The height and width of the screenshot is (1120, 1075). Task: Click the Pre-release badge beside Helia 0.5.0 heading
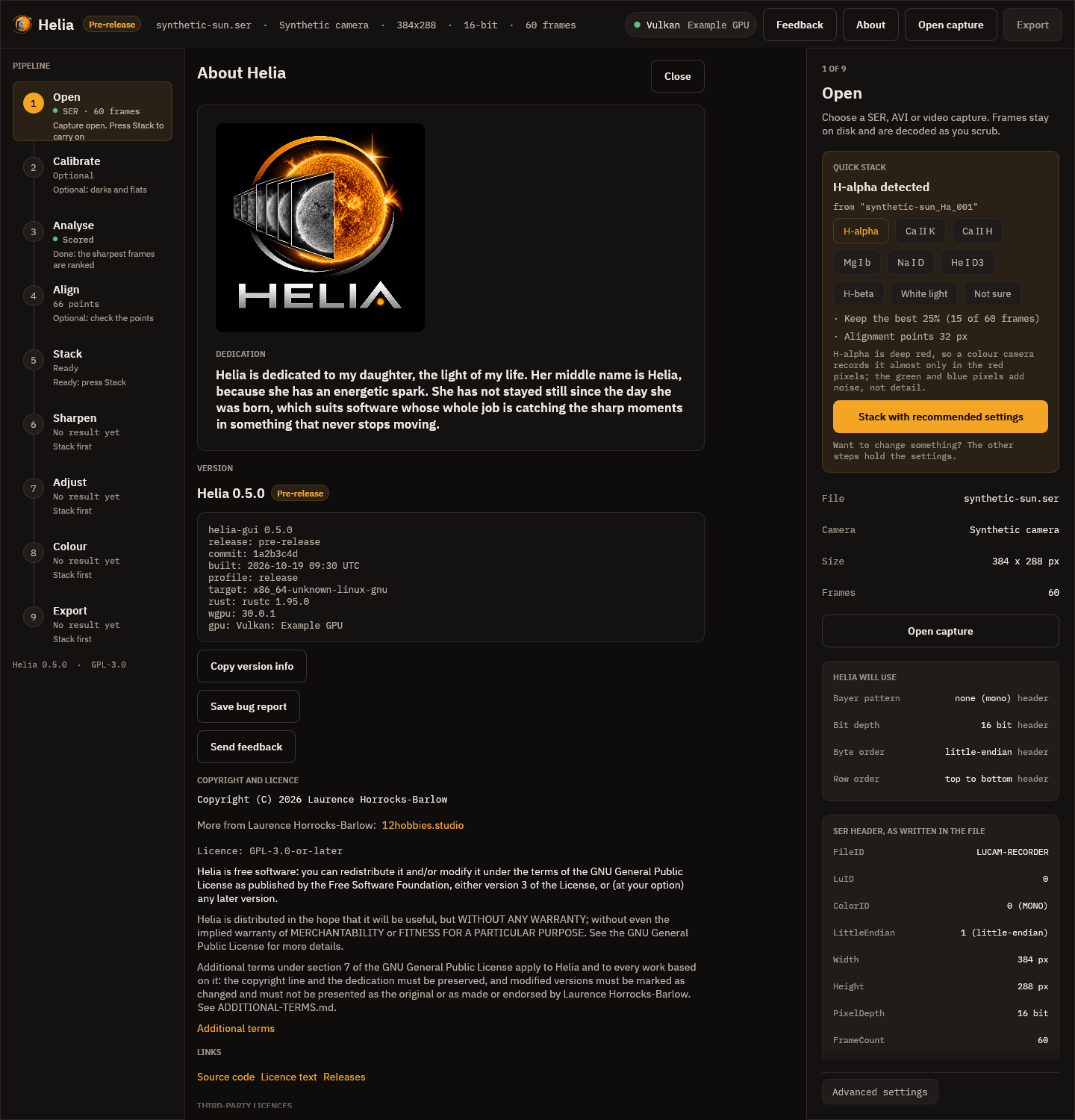coord(300,494)
